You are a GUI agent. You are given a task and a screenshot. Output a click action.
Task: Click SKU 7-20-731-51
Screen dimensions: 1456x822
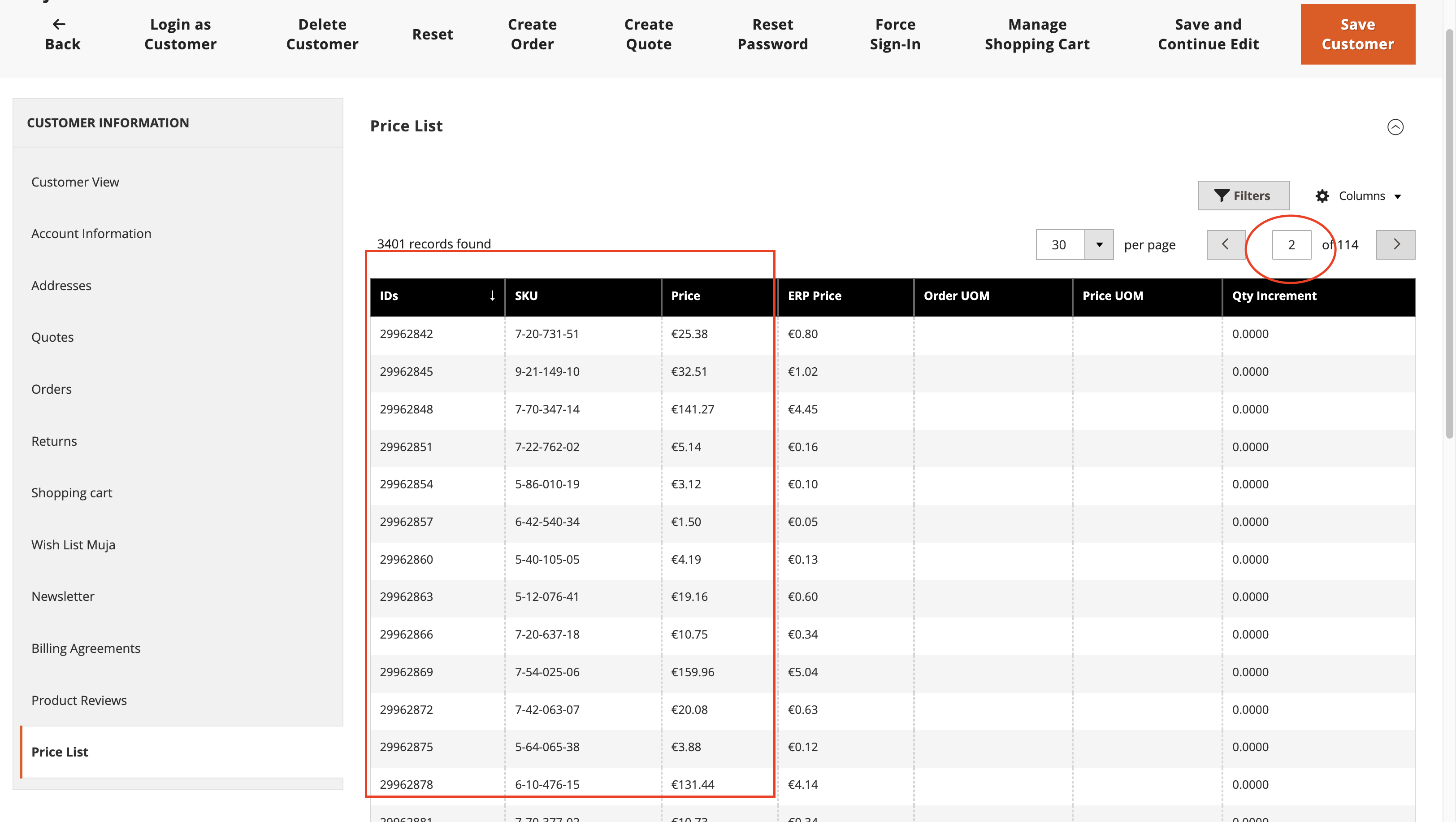click(547, 334)
